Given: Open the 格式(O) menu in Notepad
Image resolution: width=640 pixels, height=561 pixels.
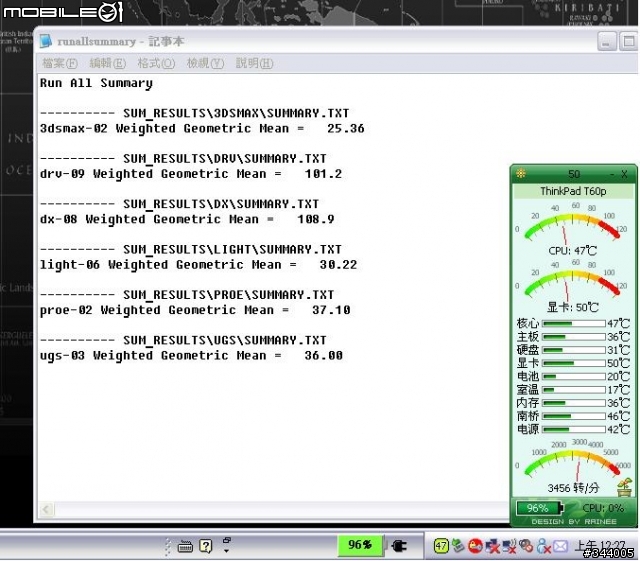Looking at the screenshot, I should [156, 63].
